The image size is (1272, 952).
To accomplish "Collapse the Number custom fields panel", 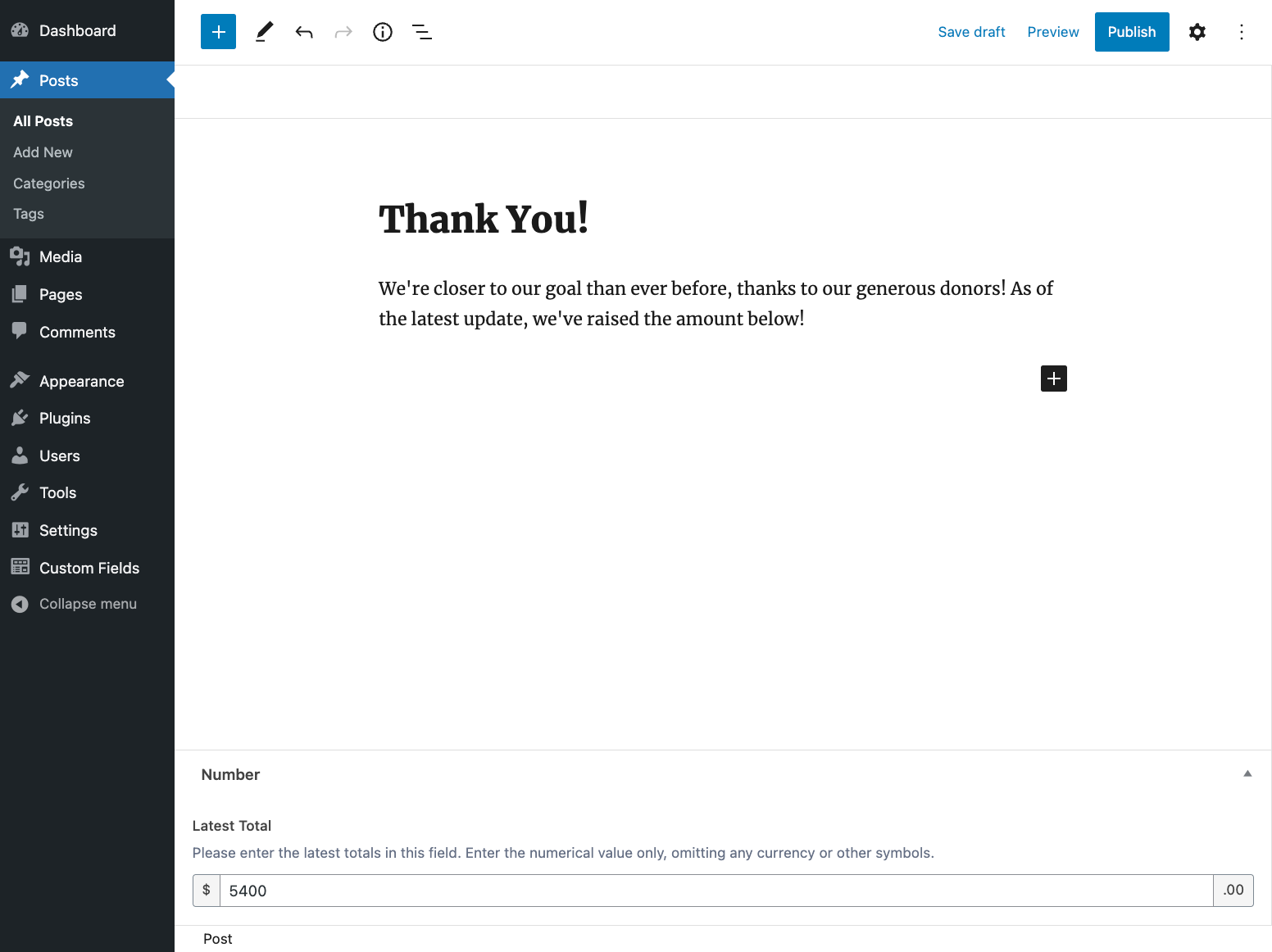I will 1247,773.
